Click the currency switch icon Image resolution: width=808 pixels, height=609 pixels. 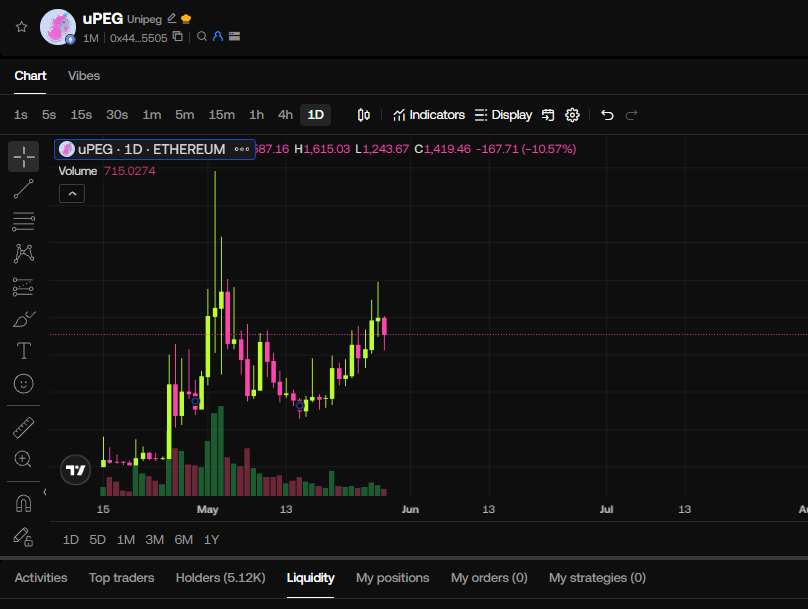pos(548,115)
